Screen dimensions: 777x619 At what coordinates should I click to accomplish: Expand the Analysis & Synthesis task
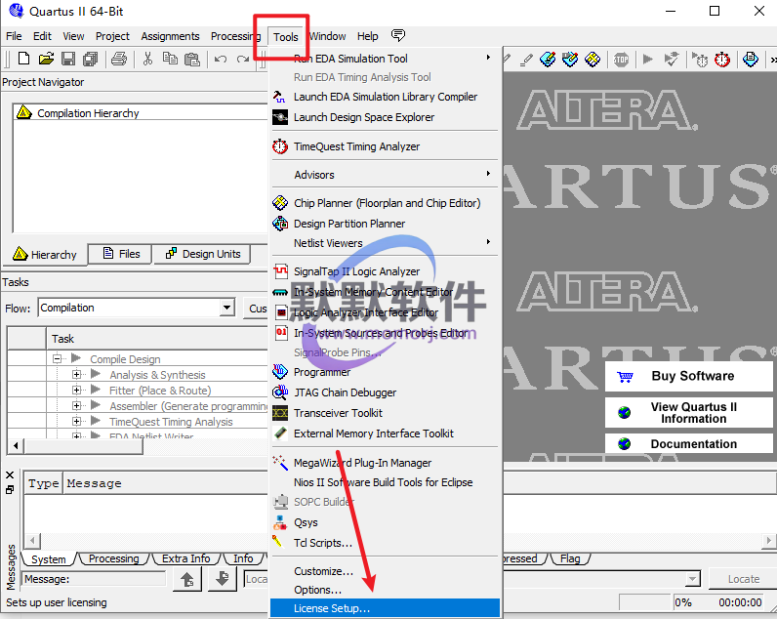[76, 374]
